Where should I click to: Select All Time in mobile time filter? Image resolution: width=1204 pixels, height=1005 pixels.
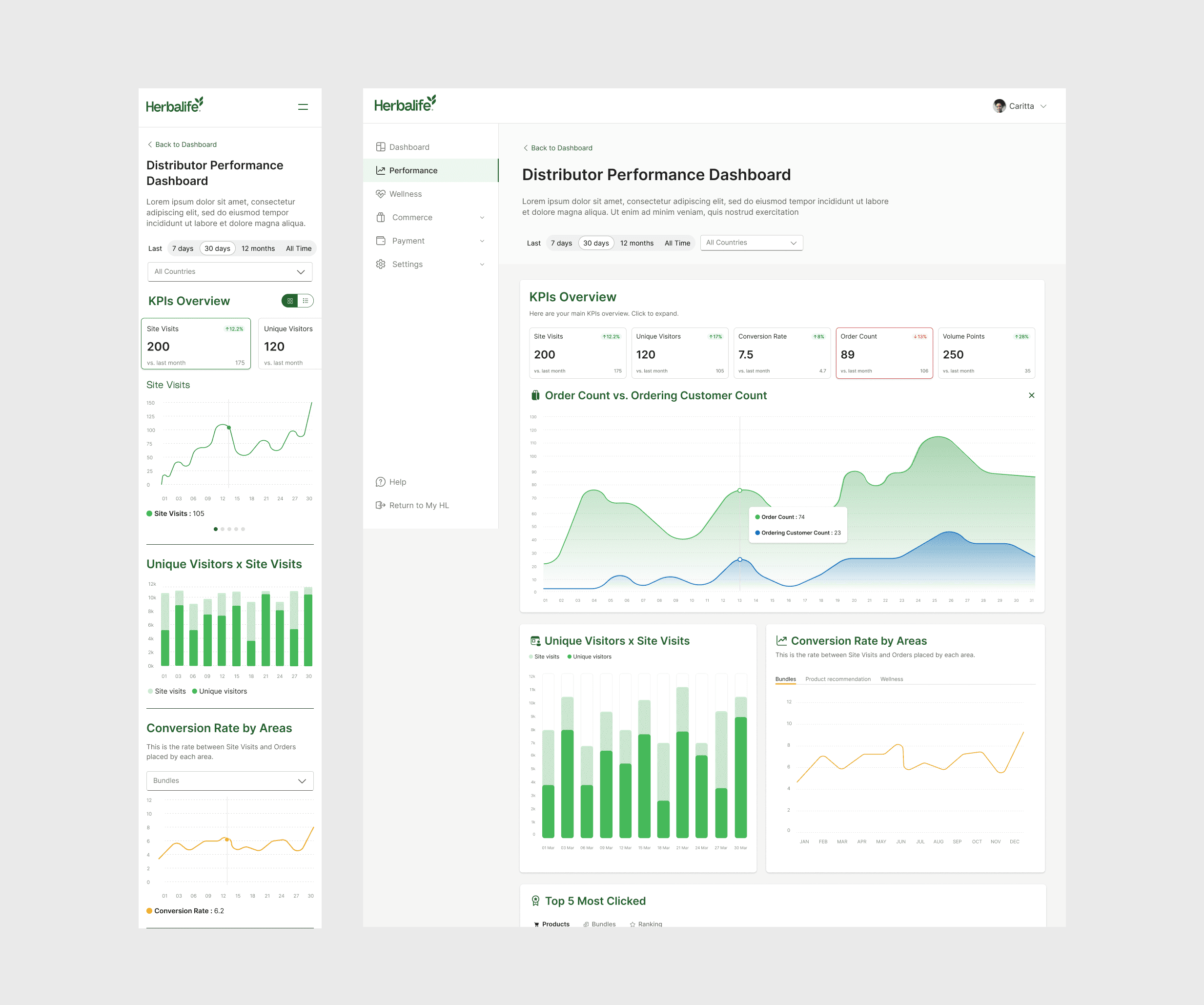tap(299, 248)
